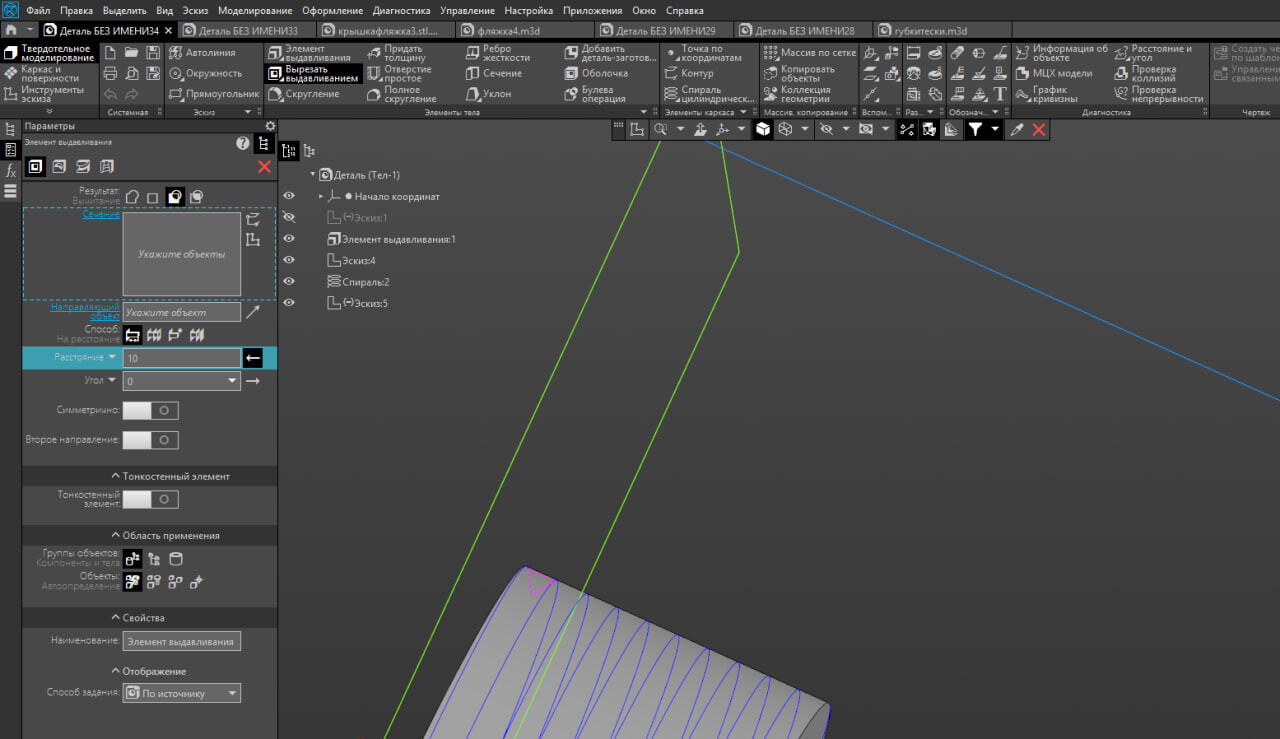Image resolution: width=1280 pixels, height=739 pixels.
Task: Hide Элемент выдавливания:1 with eye icon
Action: (x=289, y=239)
